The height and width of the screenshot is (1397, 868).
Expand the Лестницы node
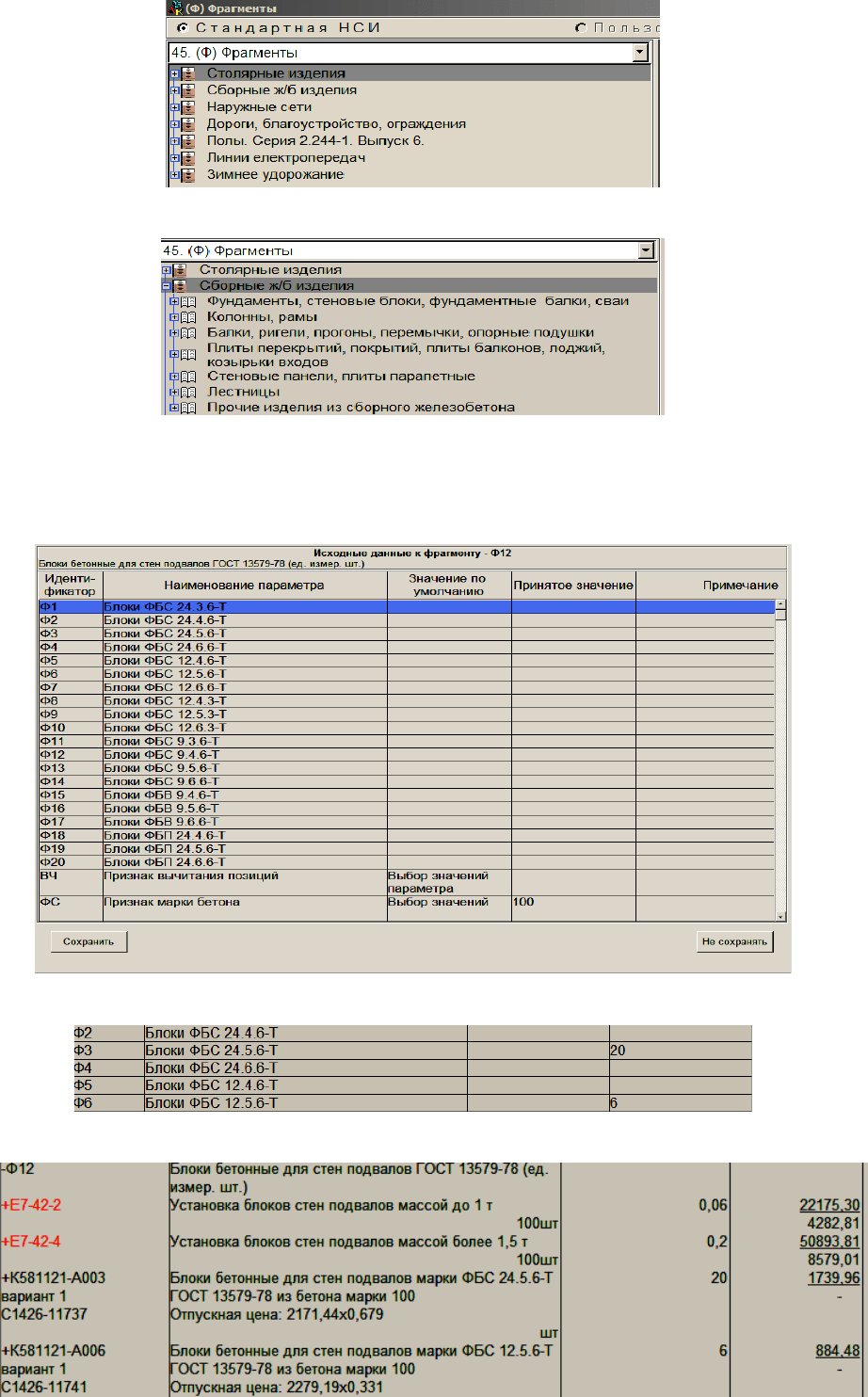pyautogui.click(x=174, y=393)
